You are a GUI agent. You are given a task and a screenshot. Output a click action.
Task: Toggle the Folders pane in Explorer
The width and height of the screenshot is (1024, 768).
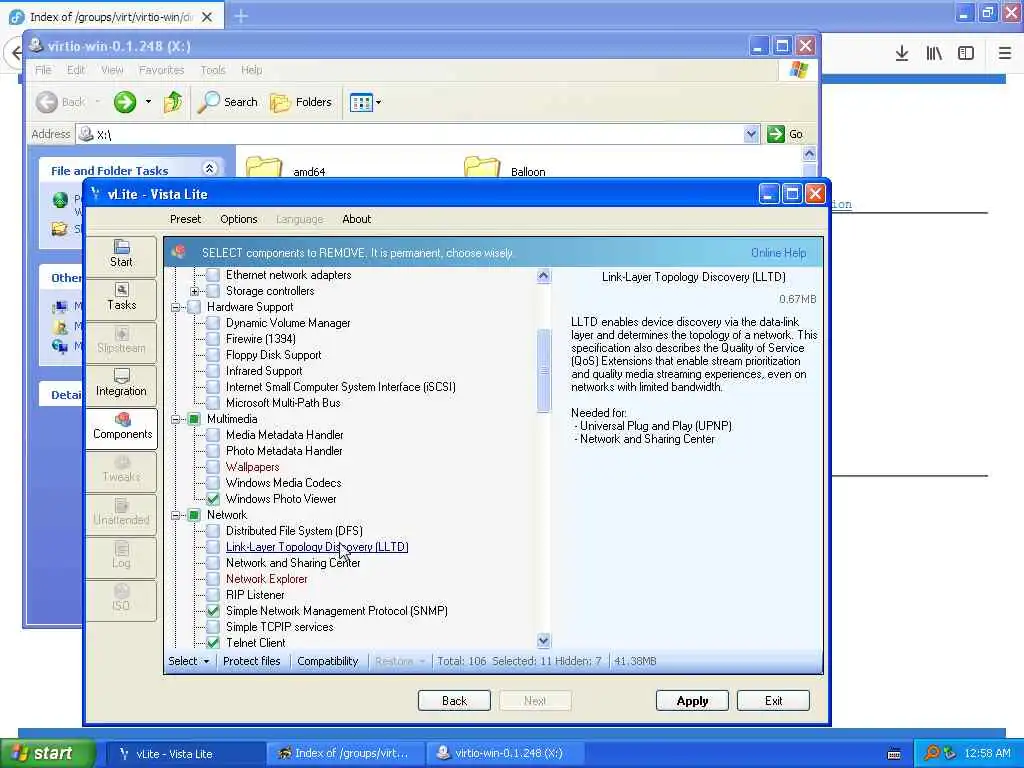pos(301,102)
